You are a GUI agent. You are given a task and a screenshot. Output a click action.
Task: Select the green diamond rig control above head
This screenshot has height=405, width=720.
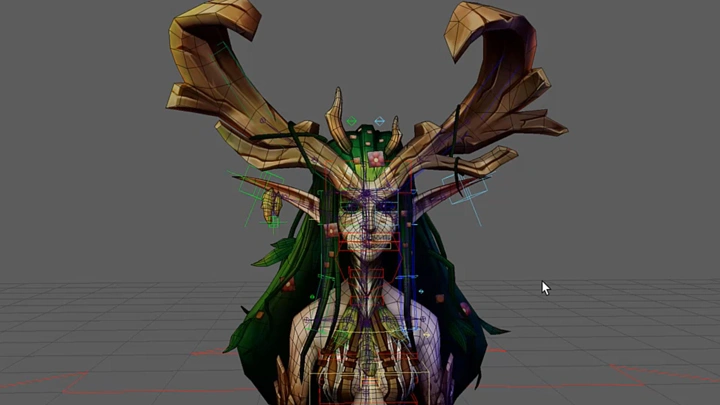click(x=352, y=121)
